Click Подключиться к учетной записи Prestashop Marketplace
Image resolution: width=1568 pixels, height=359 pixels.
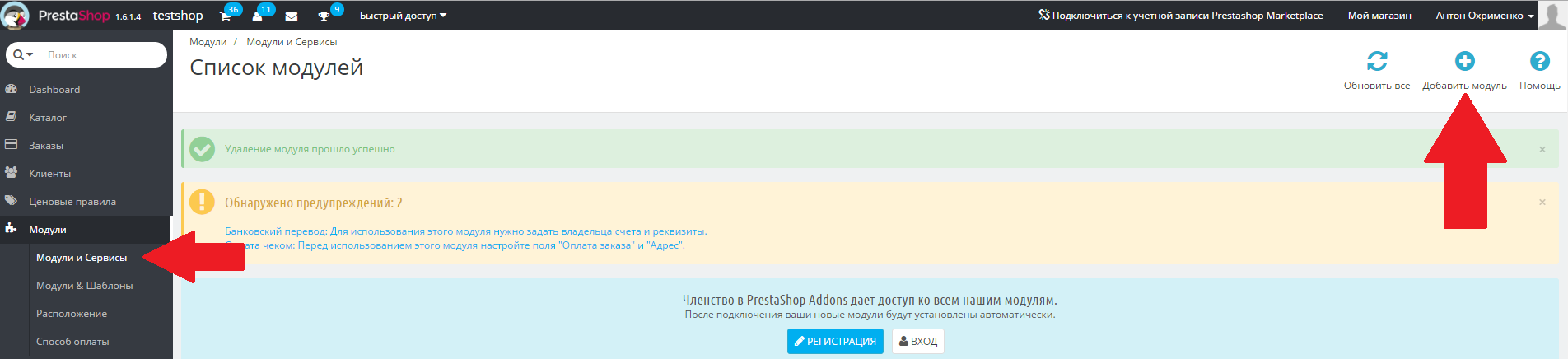pyautogui.click(x=1180, y=16)
